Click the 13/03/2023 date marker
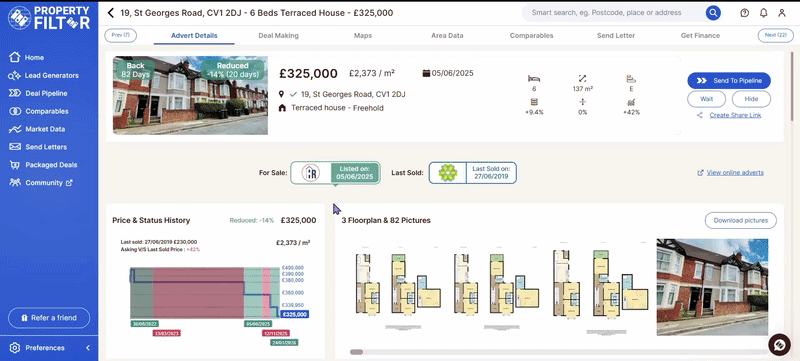 pyautogui.click(x=167, y=333)
